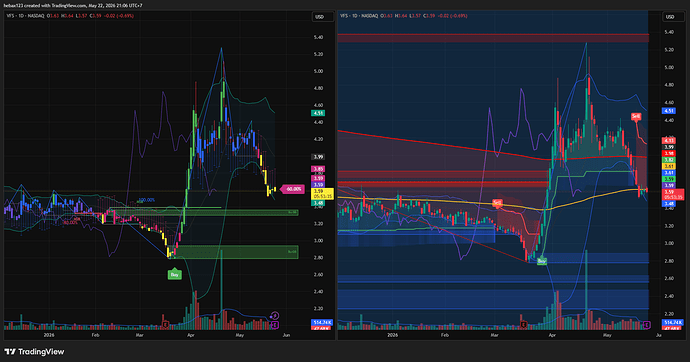The height and width of the screenshot is (362, 690).
Task: Click the lower green demand zone on left chart
Action: [x=233, y=252]
